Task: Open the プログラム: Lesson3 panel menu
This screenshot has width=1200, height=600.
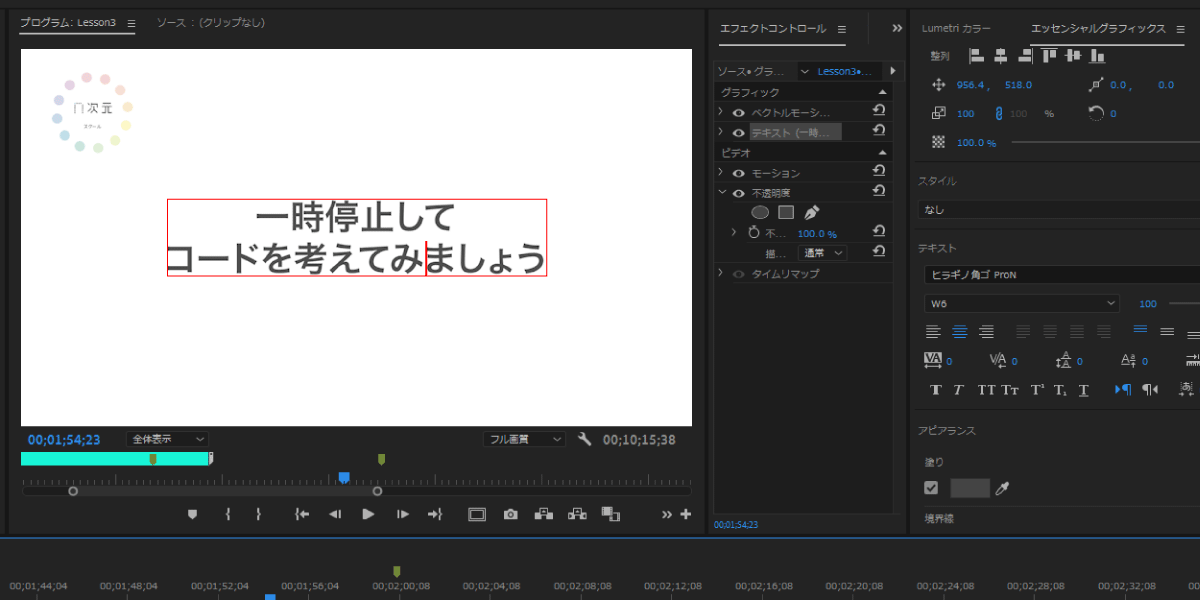Action: pos(132,22)
